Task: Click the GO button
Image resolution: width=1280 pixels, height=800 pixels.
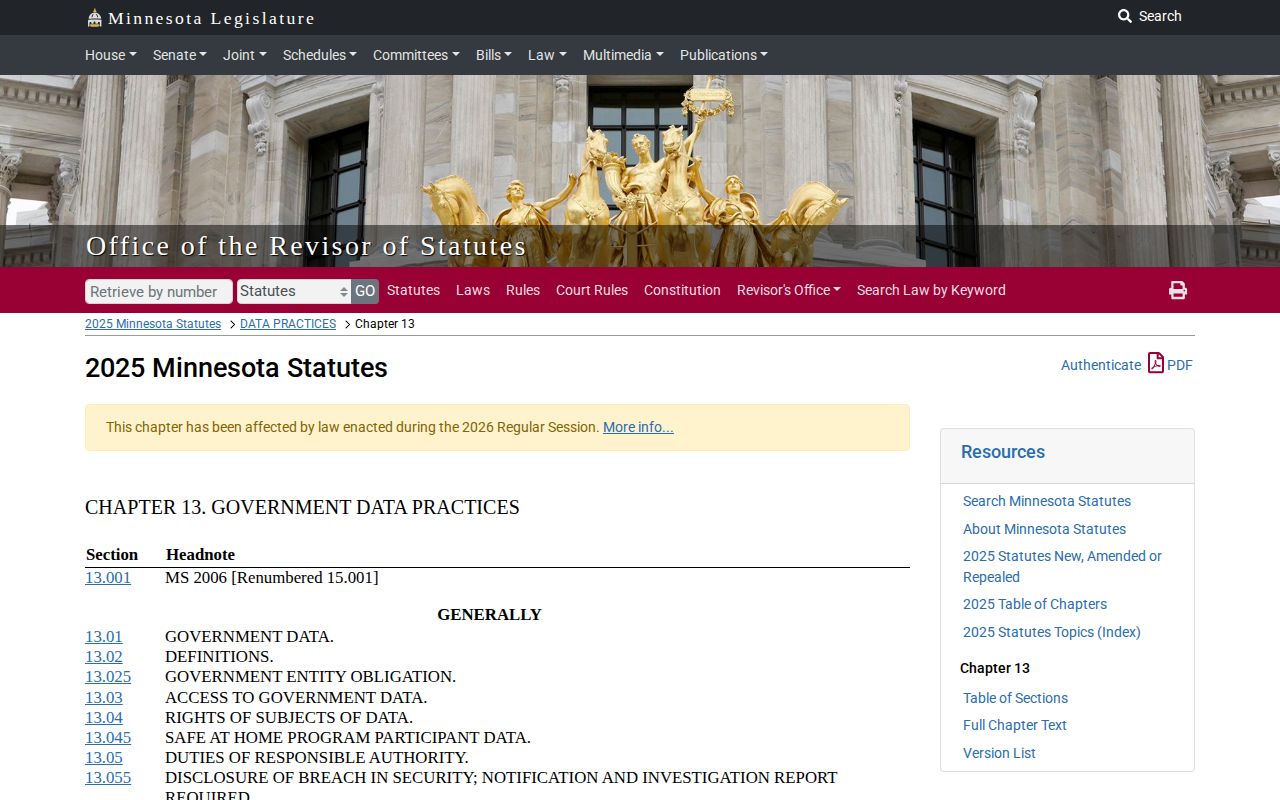Action: click(x=365, y=291)
